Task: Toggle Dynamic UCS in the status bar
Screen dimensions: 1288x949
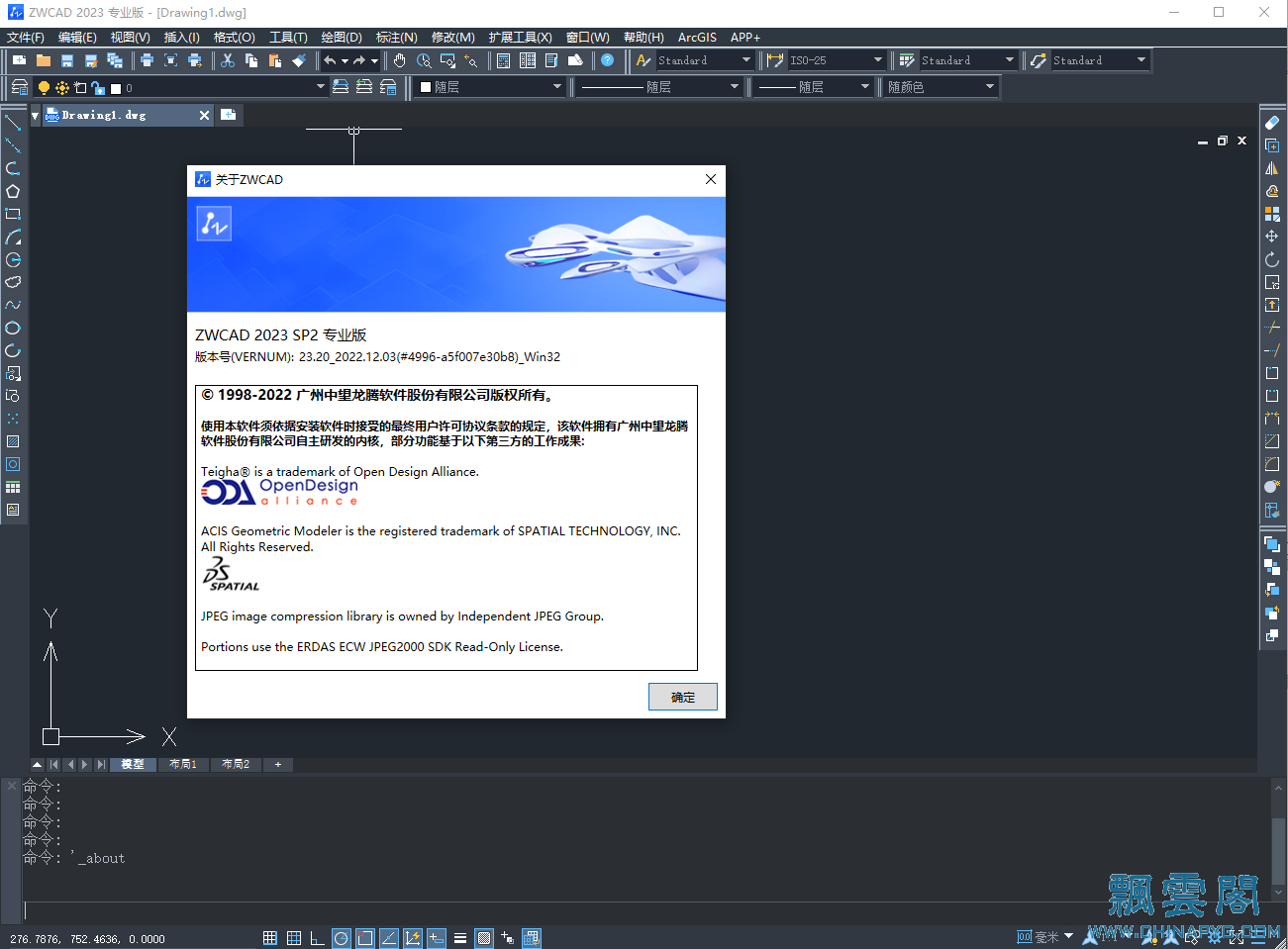Action: 413,938
